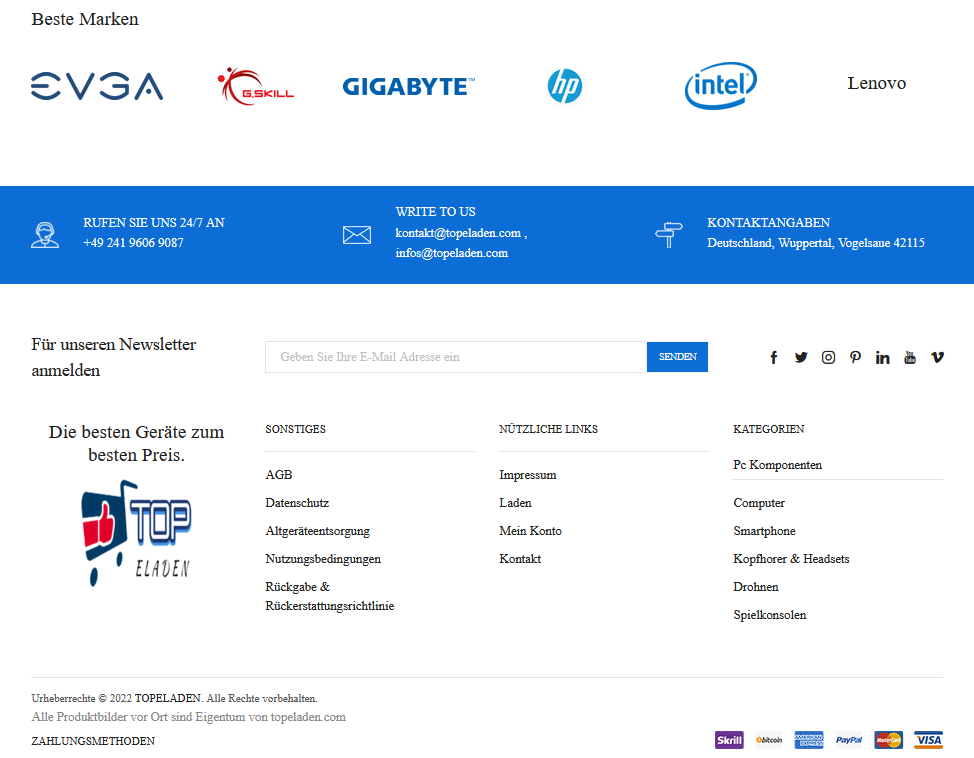
Task: Open the Facebook social icon
Action: [x=773, y=357]
